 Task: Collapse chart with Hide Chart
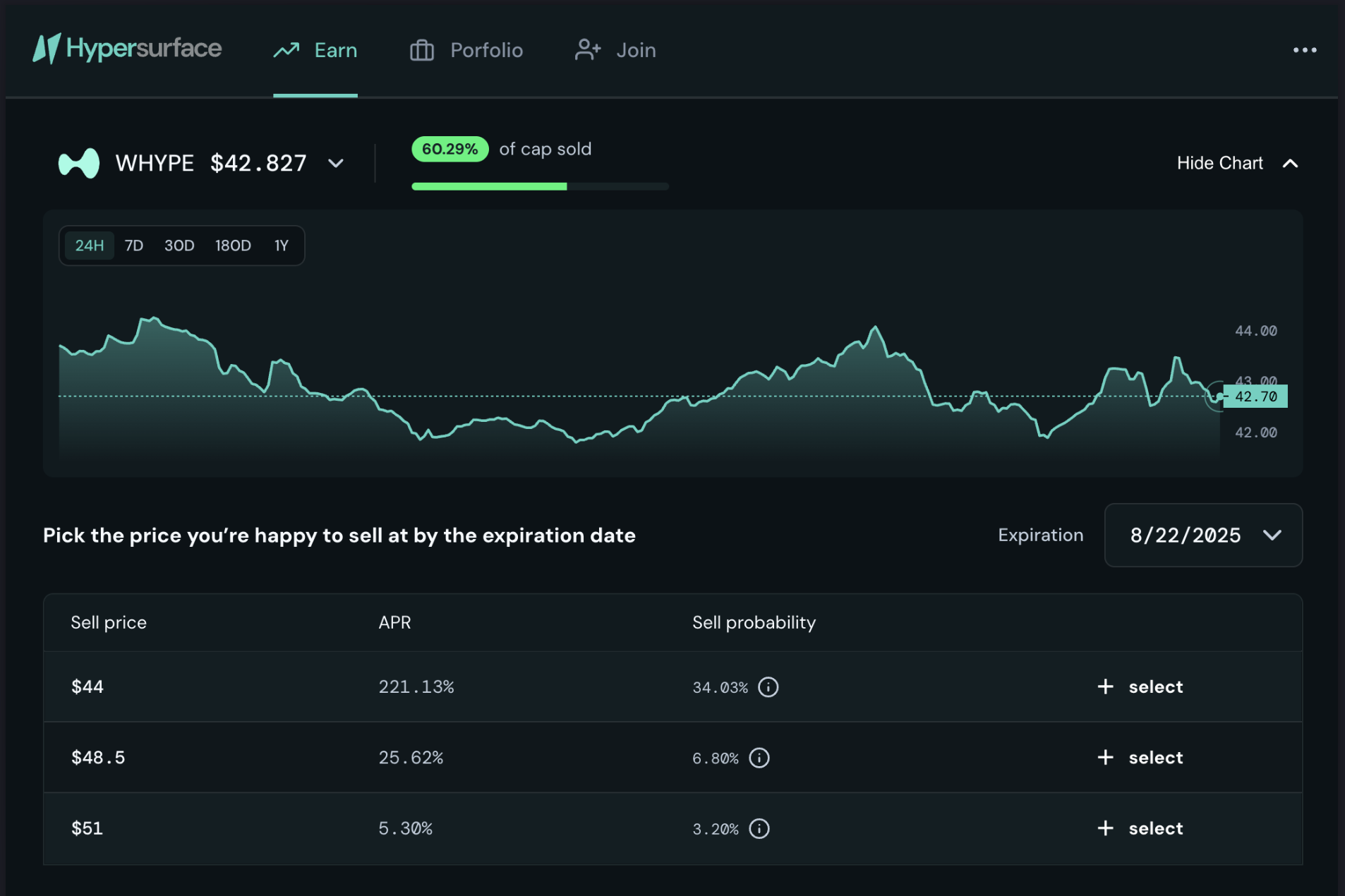click(1238, 163)
